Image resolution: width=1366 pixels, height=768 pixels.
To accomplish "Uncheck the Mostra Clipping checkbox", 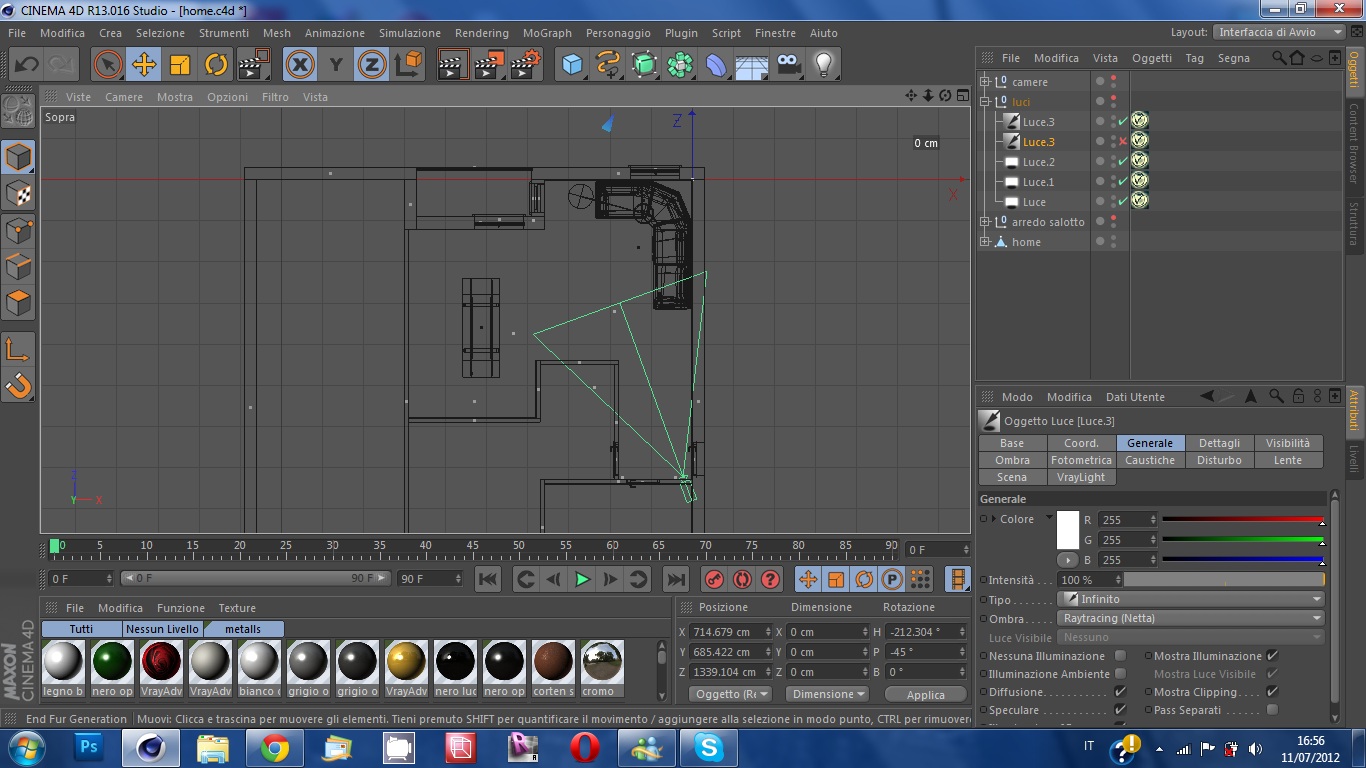I will click(1272, 692).
